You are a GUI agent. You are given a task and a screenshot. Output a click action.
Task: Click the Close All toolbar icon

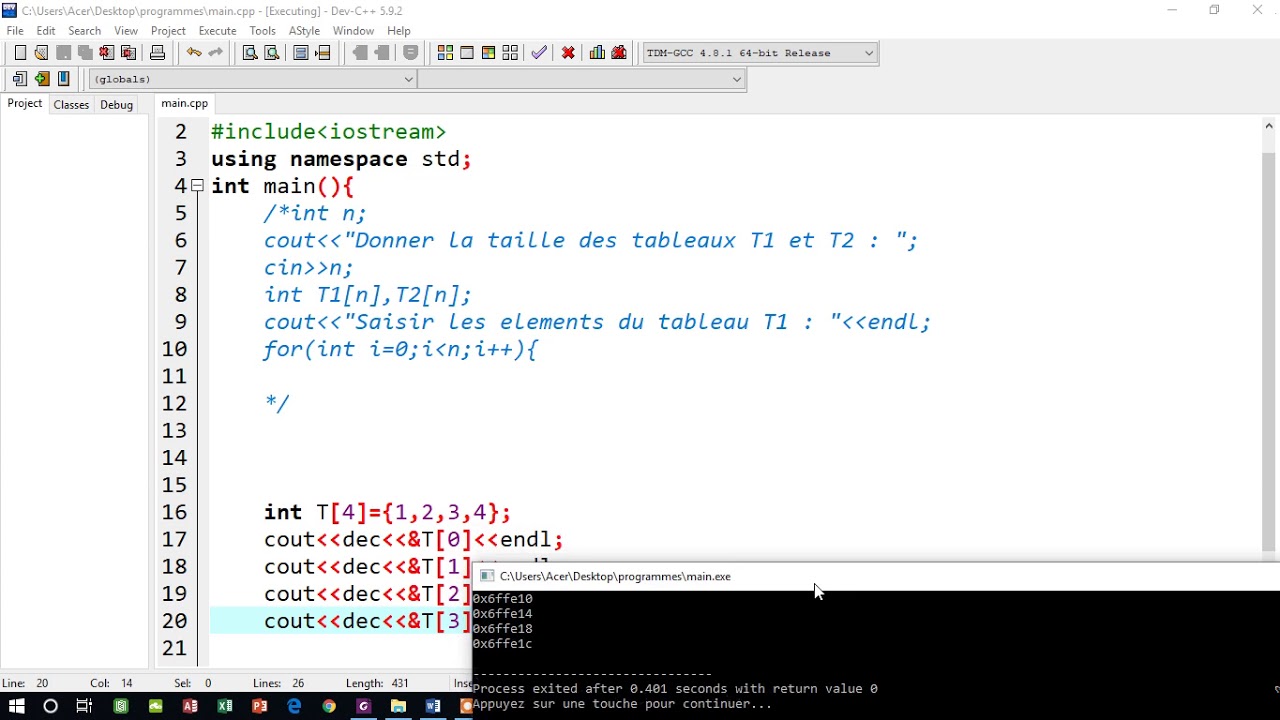click(x=128, y=53)
